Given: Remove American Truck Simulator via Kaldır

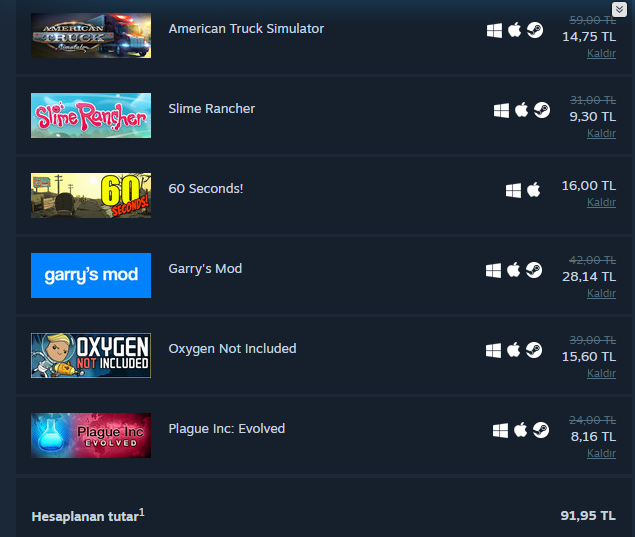Looking at the screenshot, I should (x=601, y=53).
